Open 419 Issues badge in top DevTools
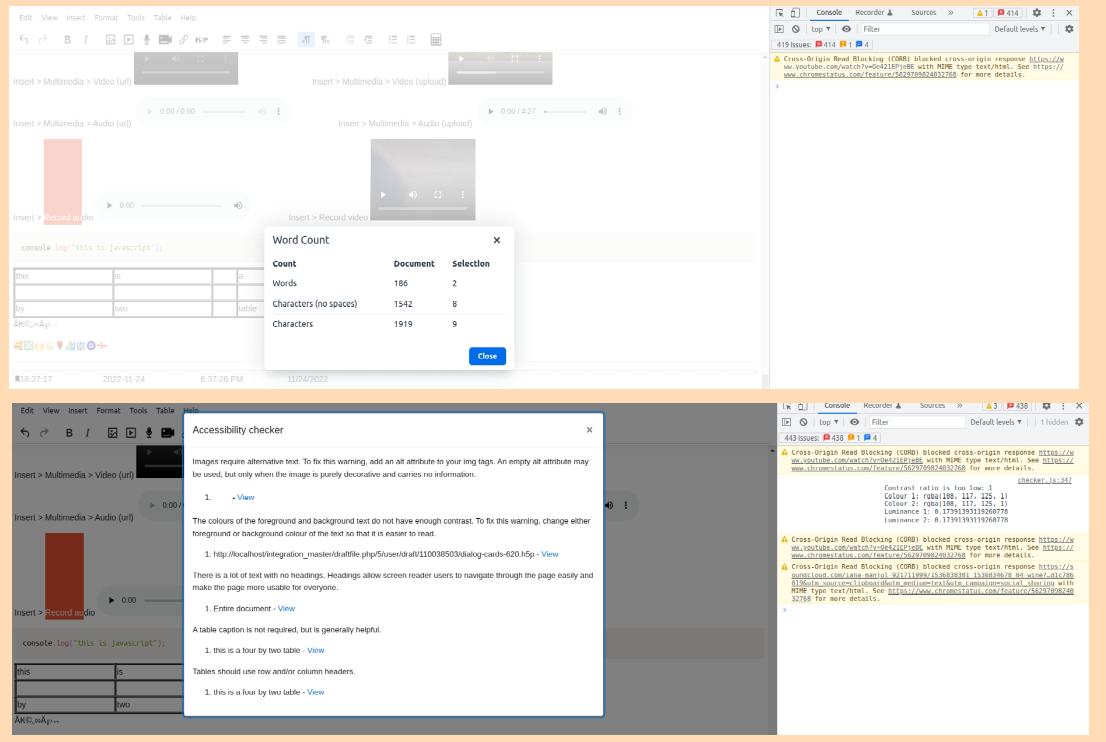This screenshot has height=742, width=1106. point(823,44)
